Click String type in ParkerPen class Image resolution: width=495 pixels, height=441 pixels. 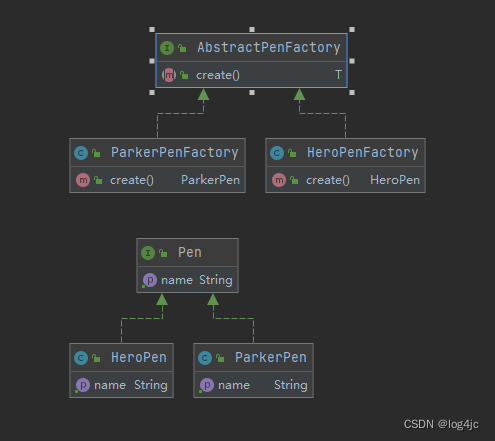click(x=291, y=385)
